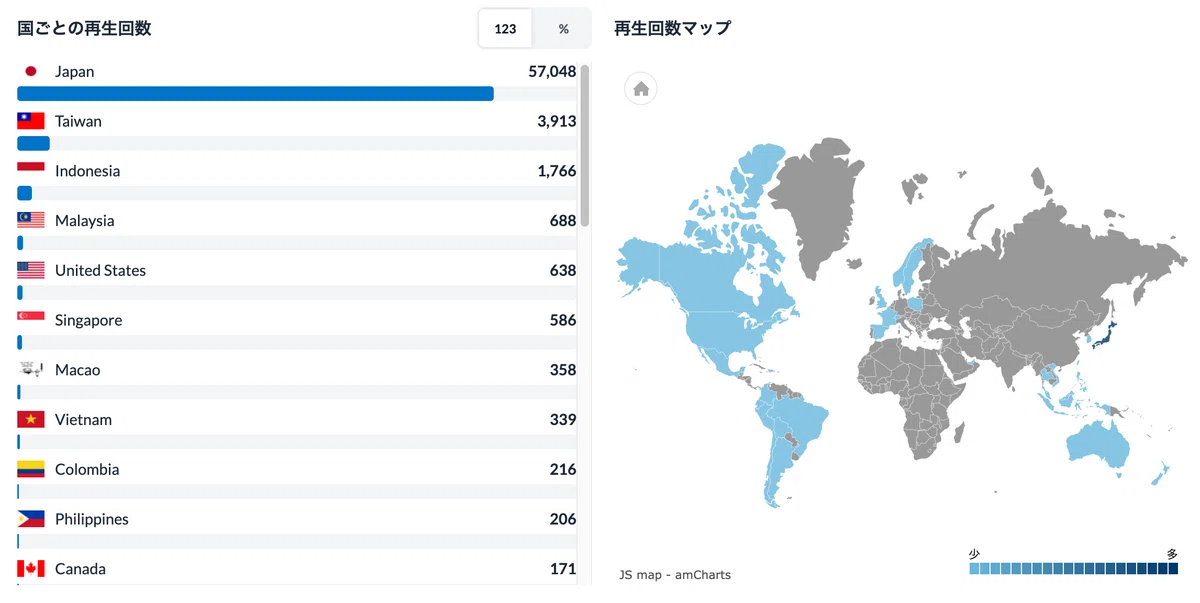Click the darkest legend color swatch

[x=1173, y=569]
